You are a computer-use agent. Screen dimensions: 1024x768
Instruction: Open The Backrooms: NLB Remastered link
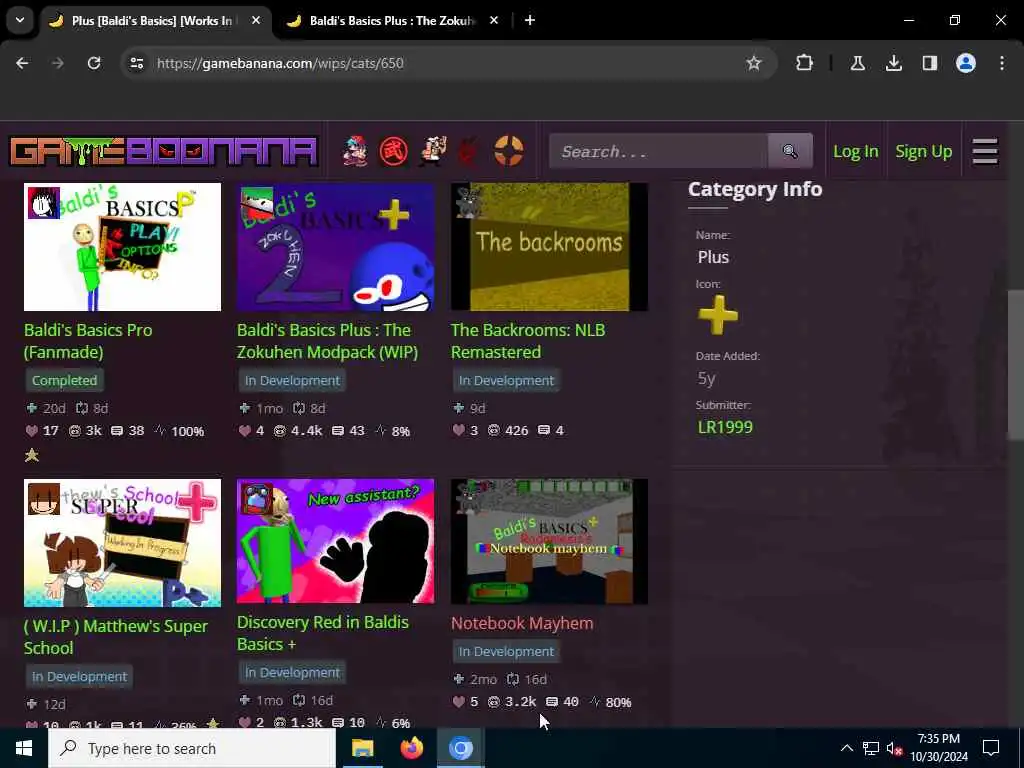pos(528,341)
